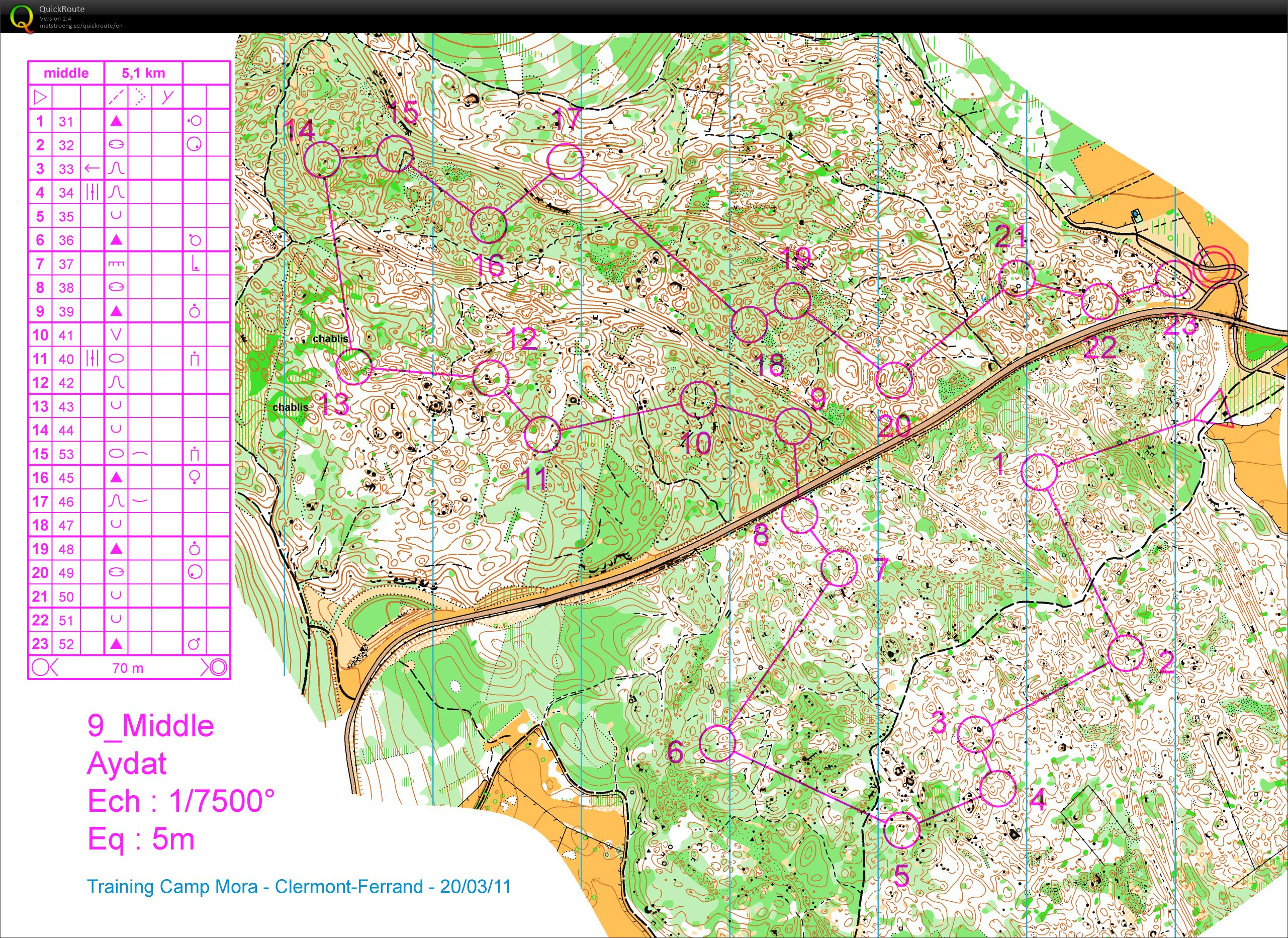
Task: Click control circle 10 on the map
Action: pyautogui.click(x=698, y=399)
